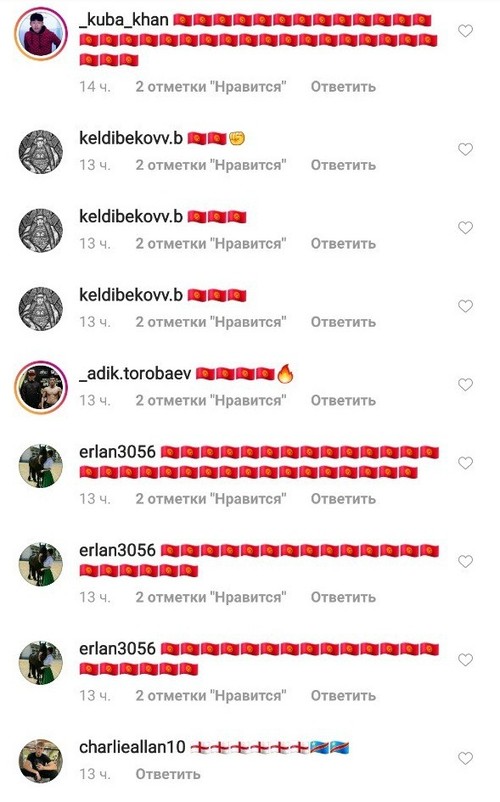Viewport: 500px width, 802px height.
Task: Like _adik.torobaev's comment via heart icon
Action: 465,385
